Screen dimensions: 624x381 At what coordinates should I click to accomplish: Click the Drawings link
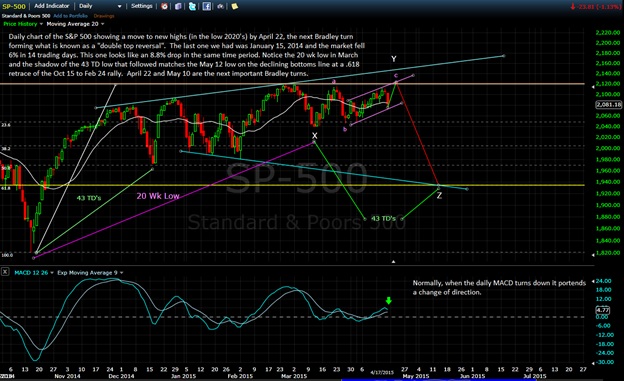click(x=104, y=16)
